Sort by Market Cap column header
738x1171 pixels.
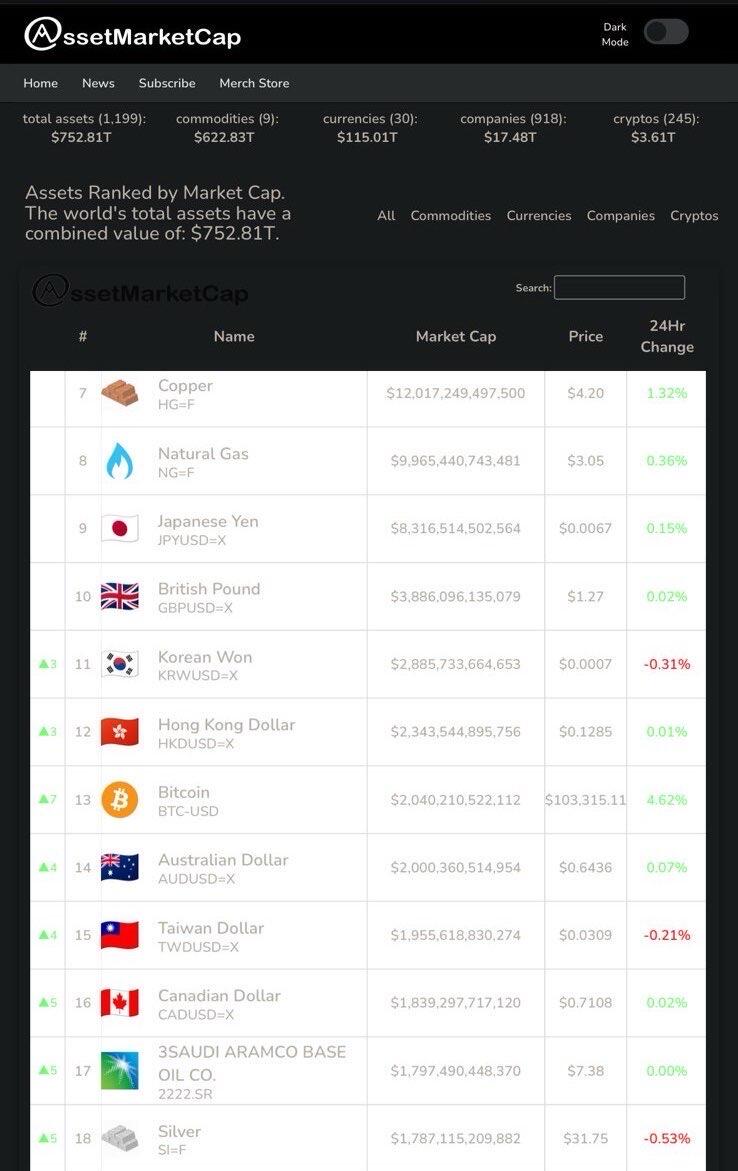(x=456, y=337)
